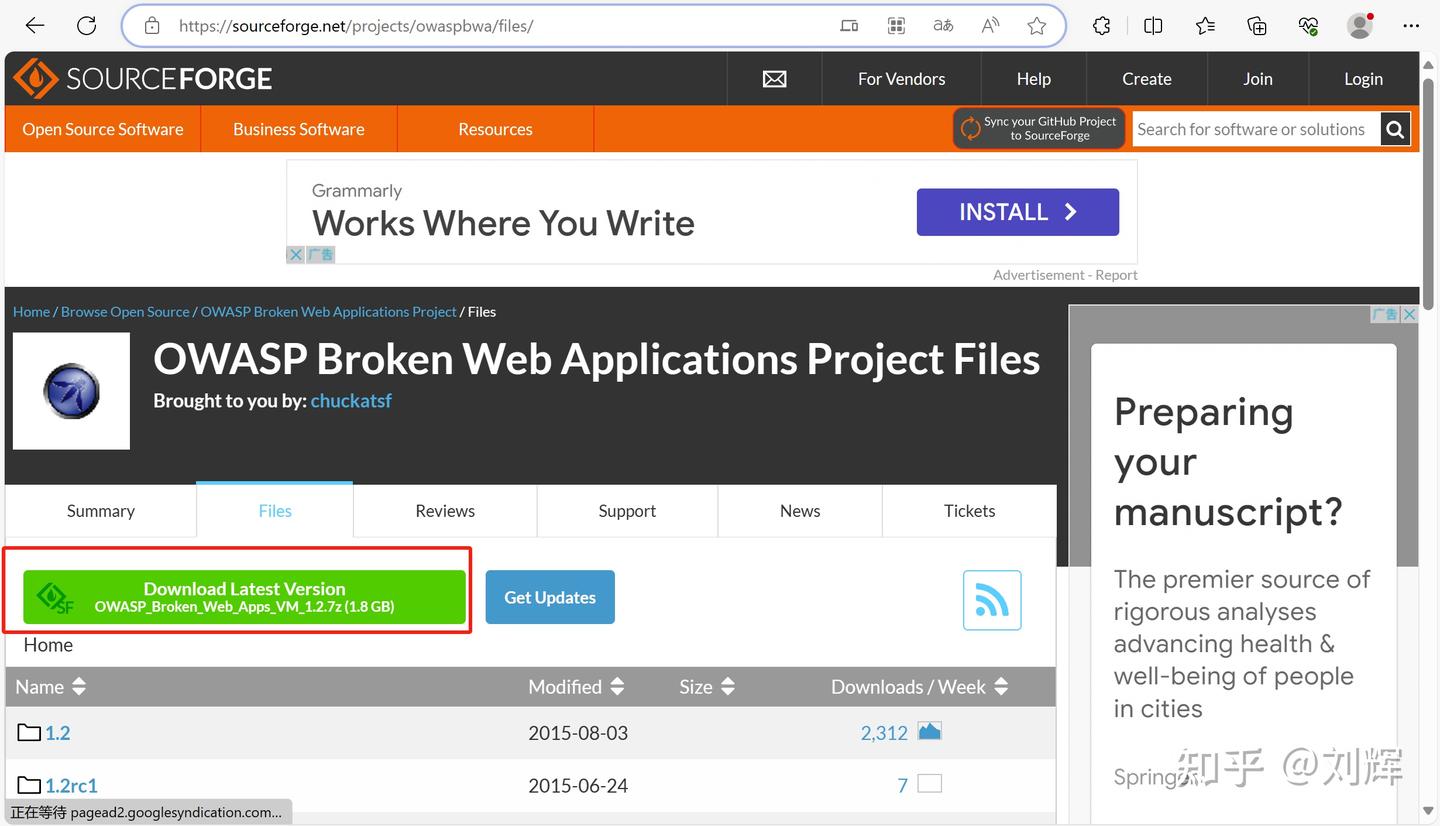Open the Open Source Software menu
1440x826 pixels.
[x=103, y=129]
